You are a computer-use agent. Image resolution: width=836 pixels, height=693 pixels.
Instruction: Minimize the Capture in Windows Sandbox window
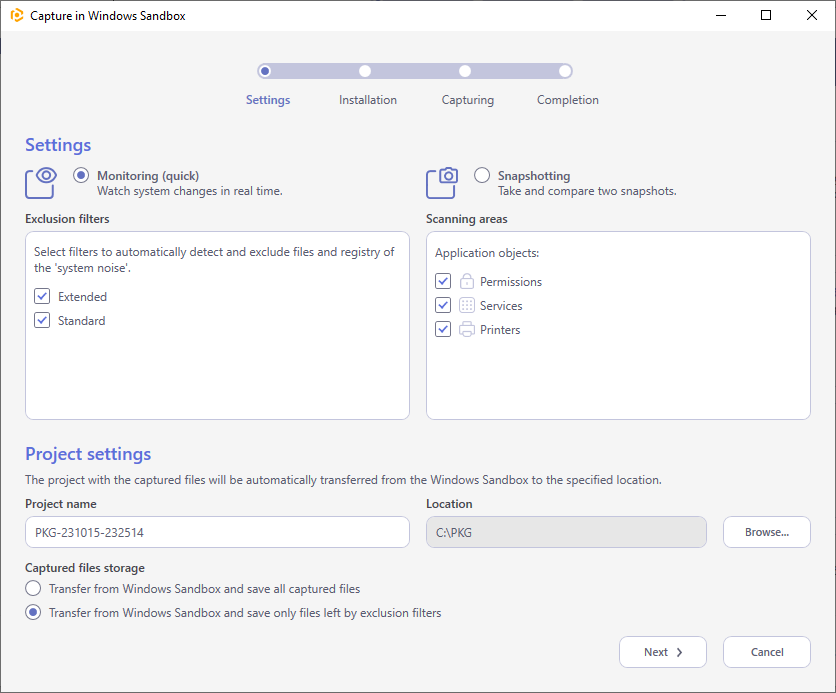point(721,15)
